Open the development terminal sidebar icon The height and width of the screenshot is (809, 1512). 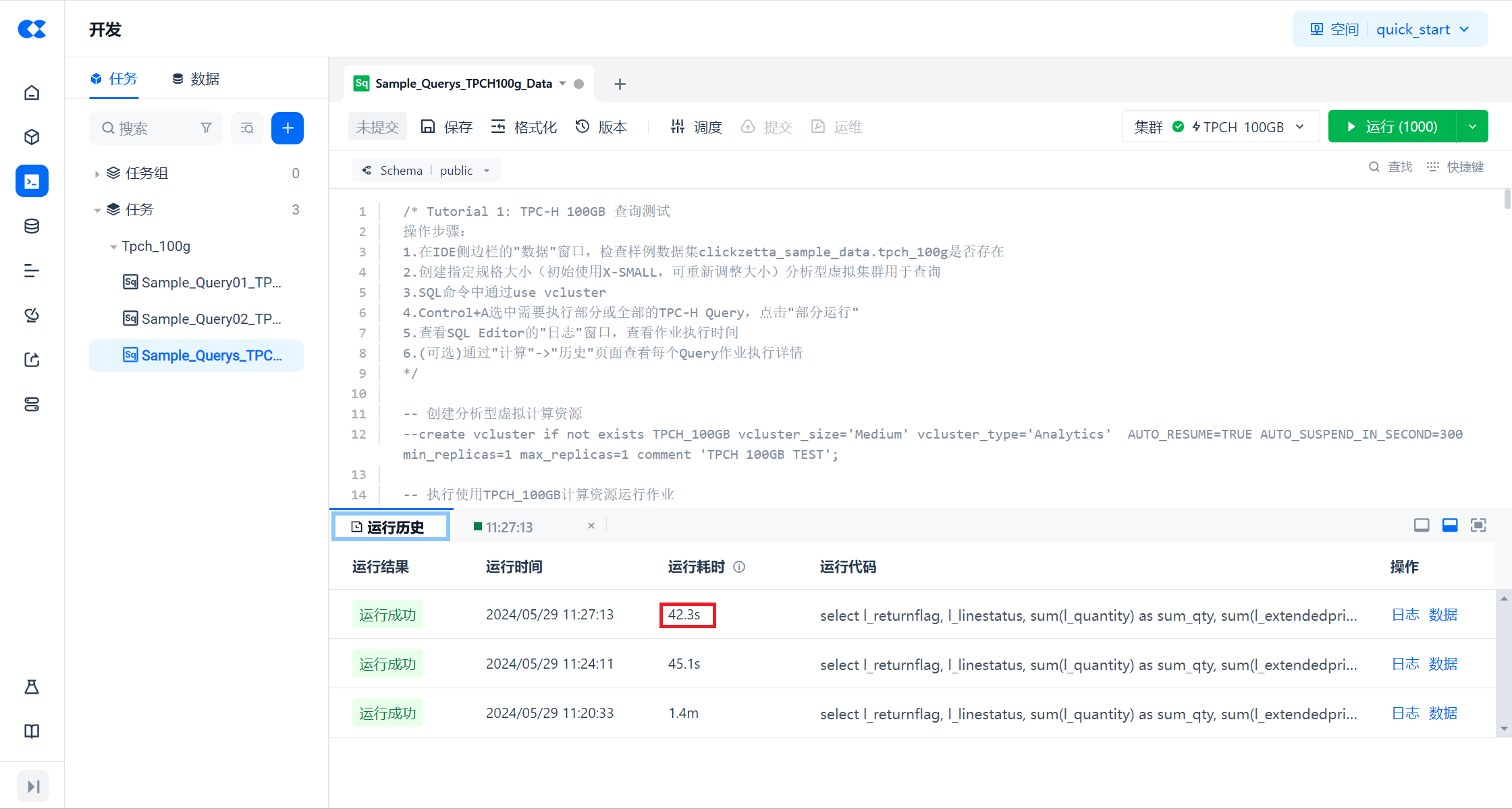pos(32,181)
